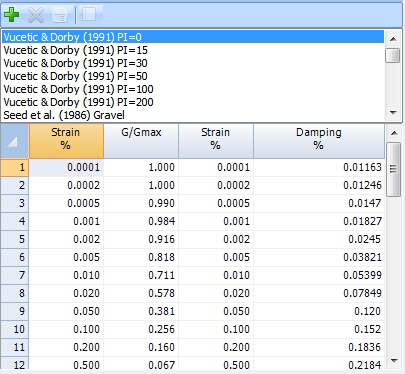The image size is (405, 374).
Task: Click G/Gmax cell 0.818
Action: [141, 257]
